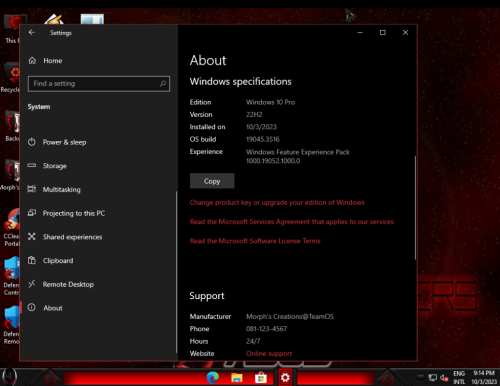The height and width of the screenshot is (386, 500).
Task: Click the volume icon in system tray
Action: 444,378
